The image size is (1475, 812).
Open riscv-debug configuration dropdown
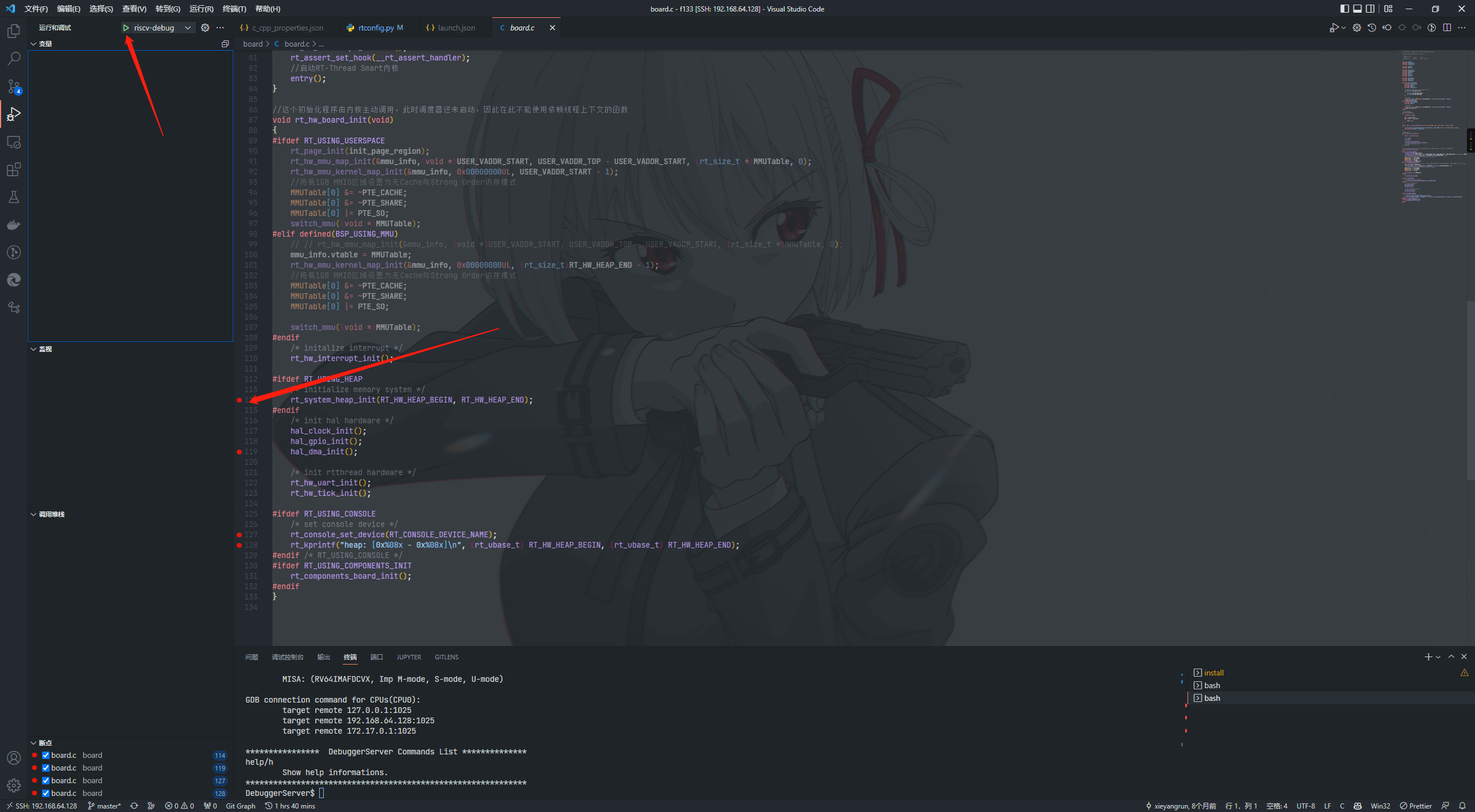(x=162, y=28)
